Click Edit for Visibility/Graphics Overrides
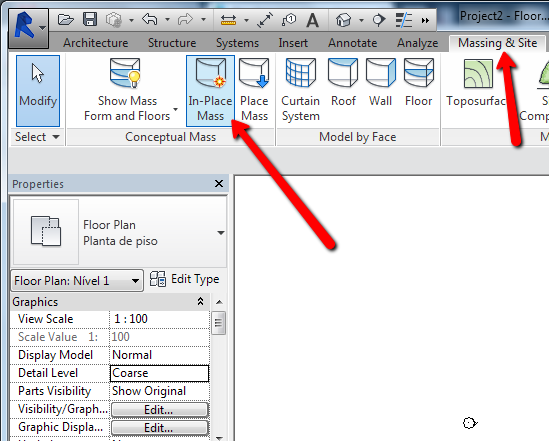549x441 pixels. click(160, 410)
